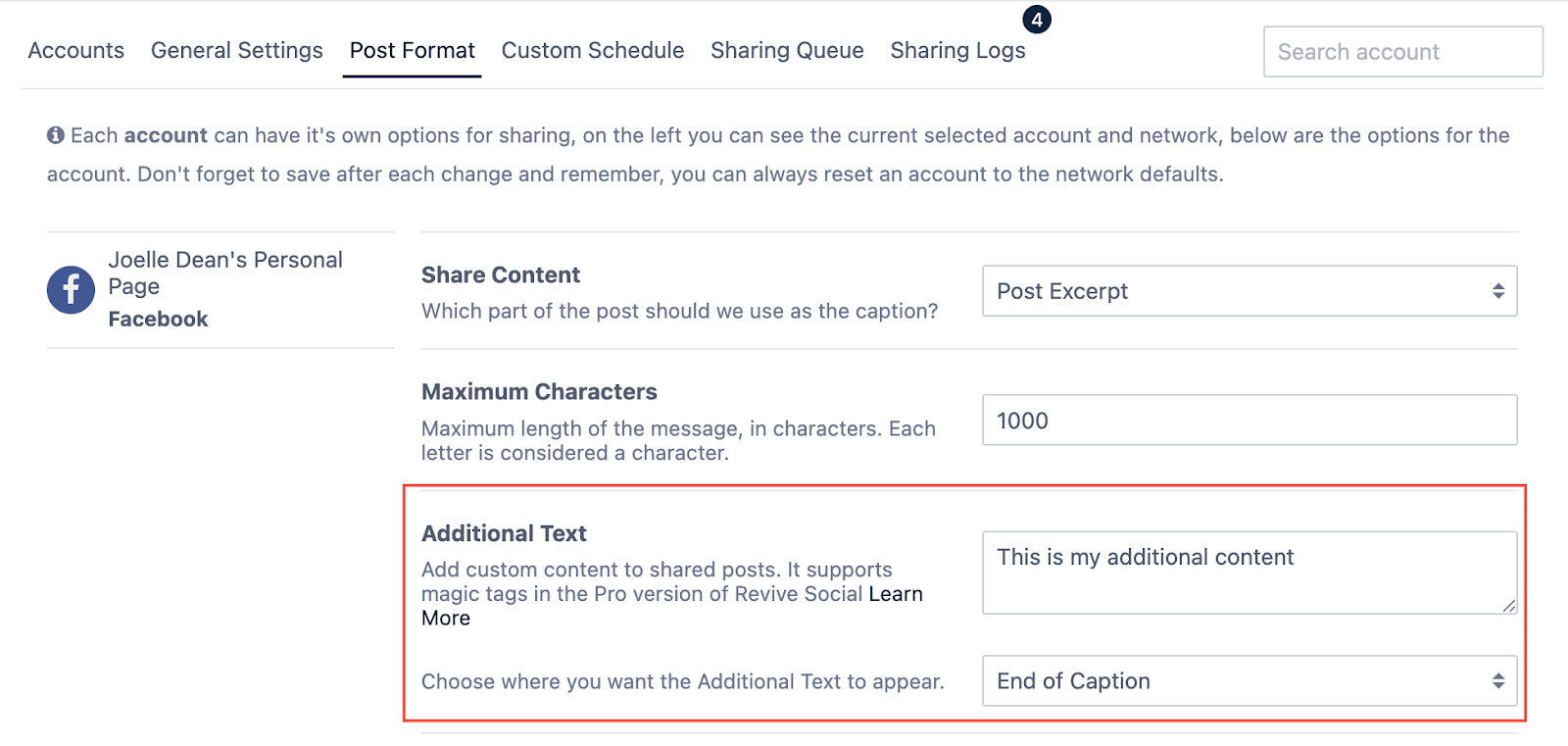View the Sharing Logs tab
The height and width of the screenshot is (746, 1568).
click(x=957, y=51)
